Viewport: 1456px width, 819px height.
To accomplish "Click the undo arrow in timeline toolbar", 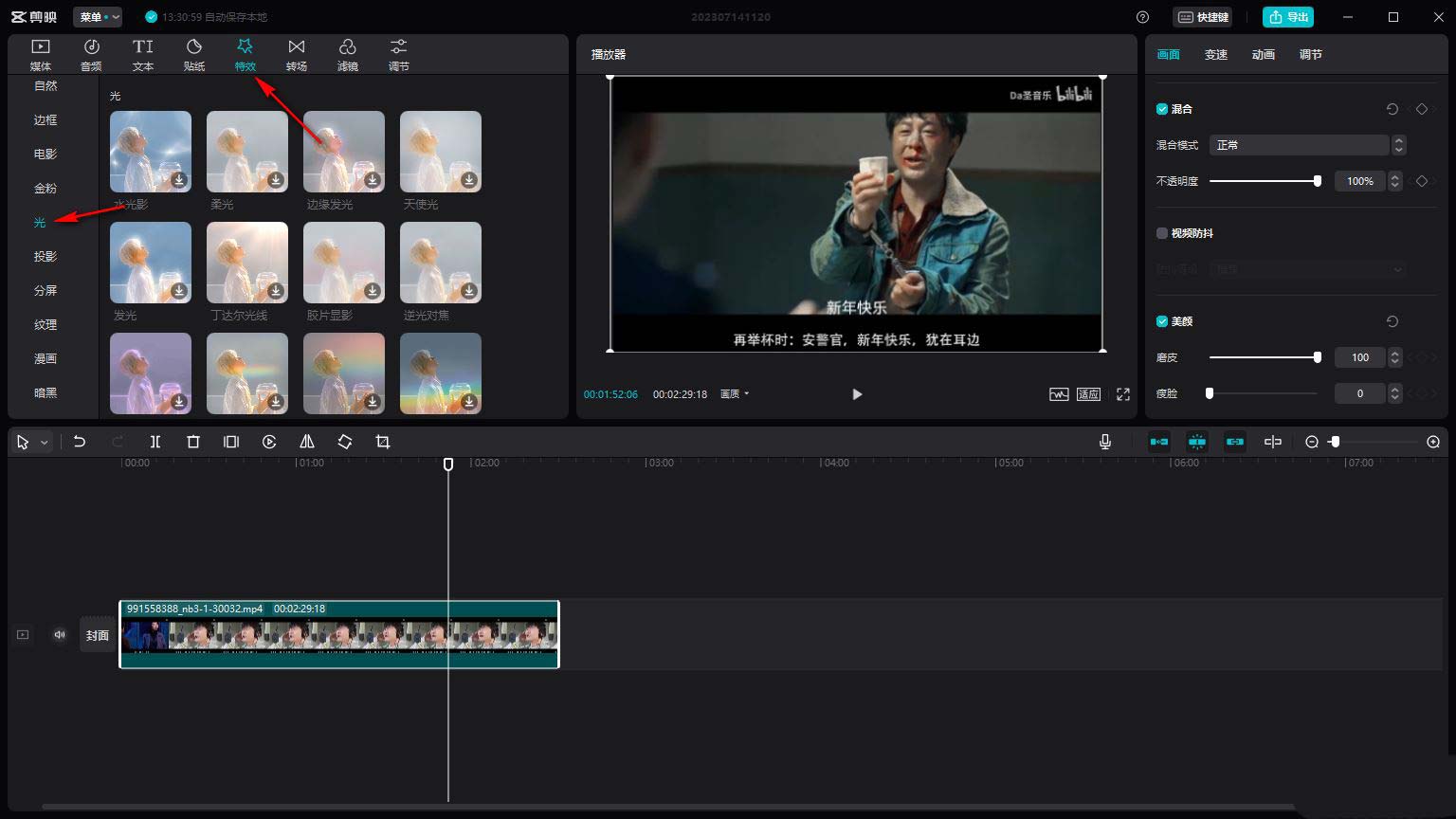I will point(80,442).
